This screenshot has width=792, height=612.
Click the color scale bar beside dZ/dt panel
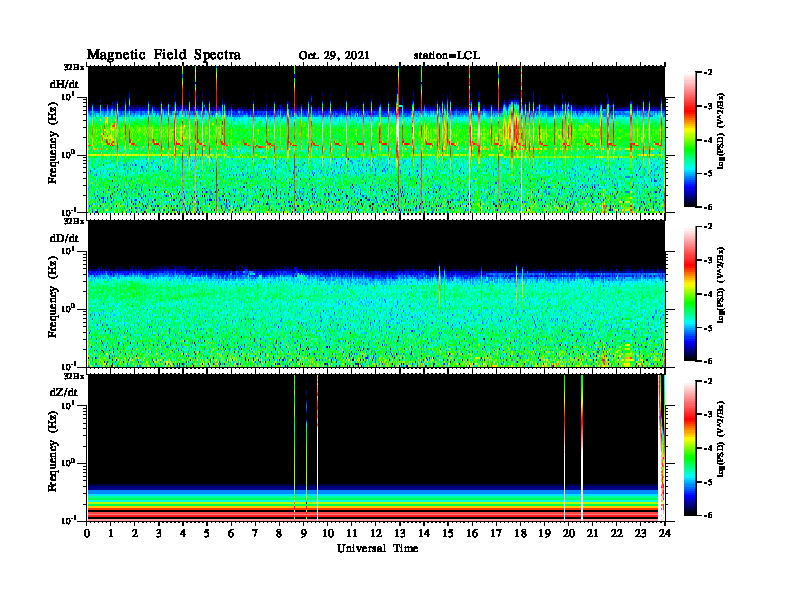(690, 448)
